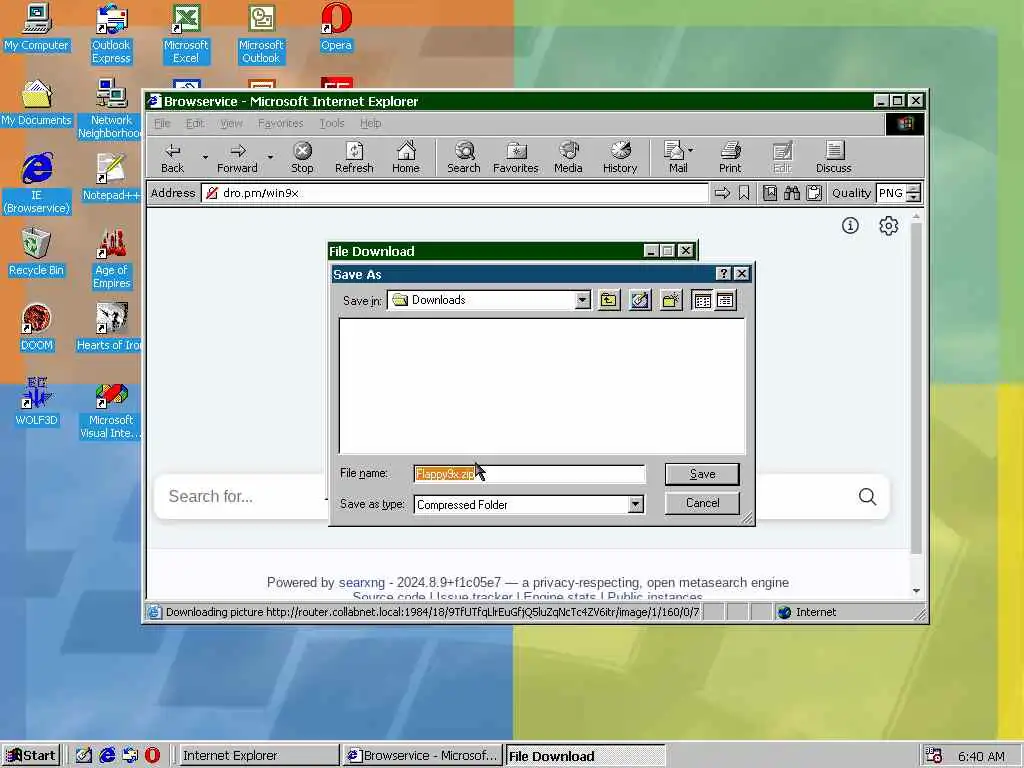The image size is (1024, 768).
Task: Open Outlook Express desktop icon
Action: tap(111, 34)
